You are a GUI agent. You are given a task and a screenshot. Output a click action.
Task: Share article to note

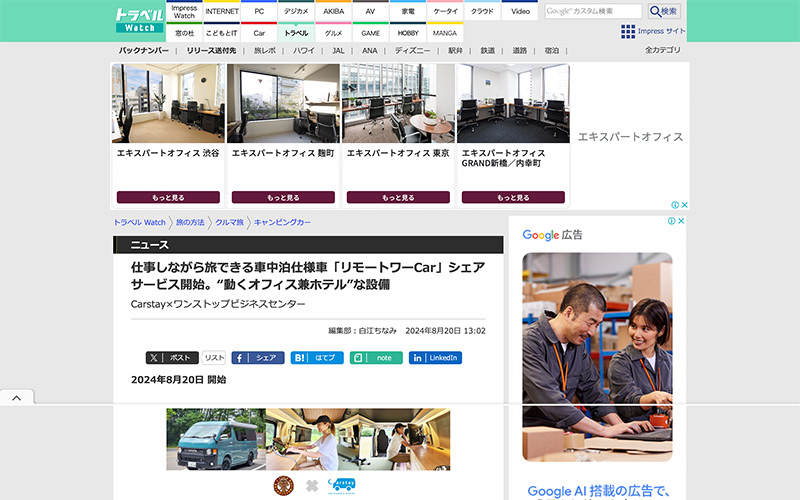tap(376, 358)
